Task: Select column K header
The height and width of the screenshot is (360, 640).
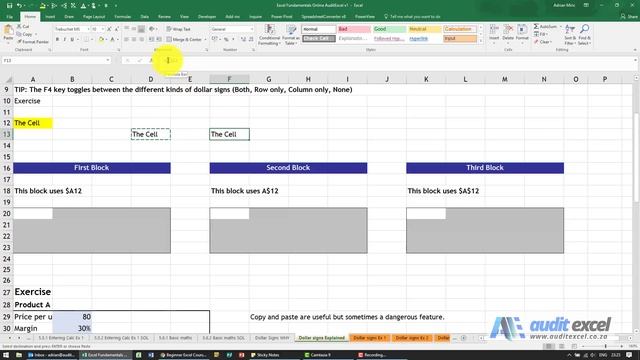Action: pos(426,79)
